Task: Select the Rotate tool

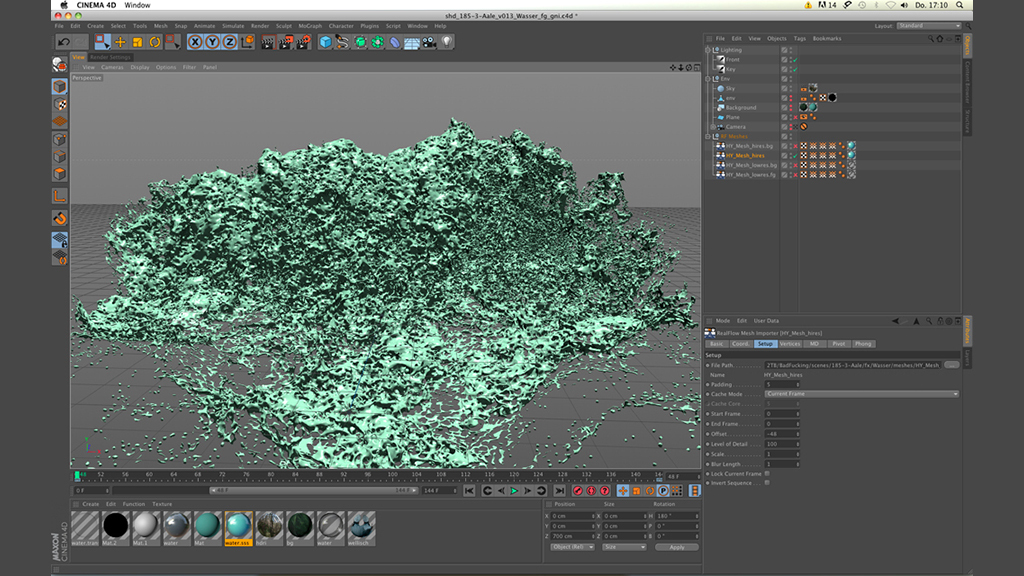Action: 154,42
